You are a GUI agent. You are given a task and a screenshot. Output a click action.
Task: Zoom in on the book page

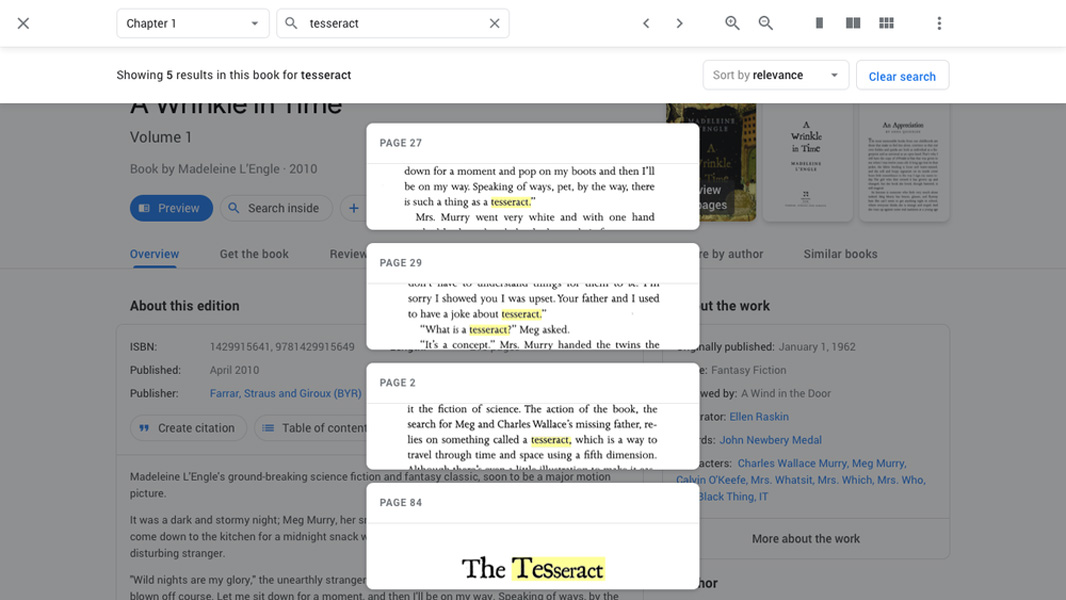pyautogui.click(x=732, y=23)
